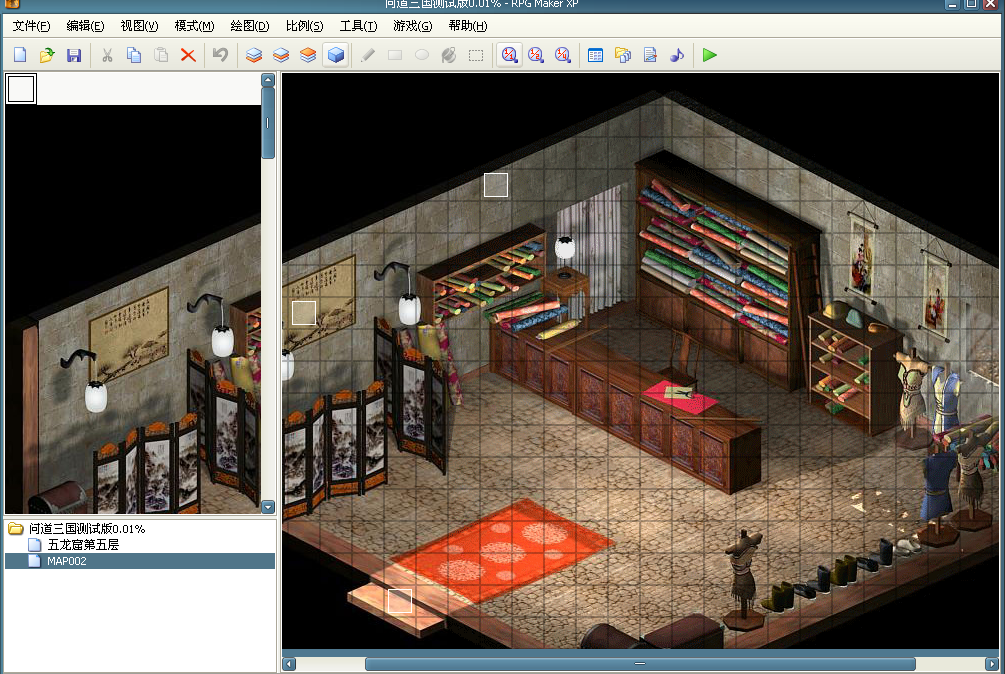The image size is (1005, 674).
Task: Start playtest with green play arrow
Action: point(709,55)
